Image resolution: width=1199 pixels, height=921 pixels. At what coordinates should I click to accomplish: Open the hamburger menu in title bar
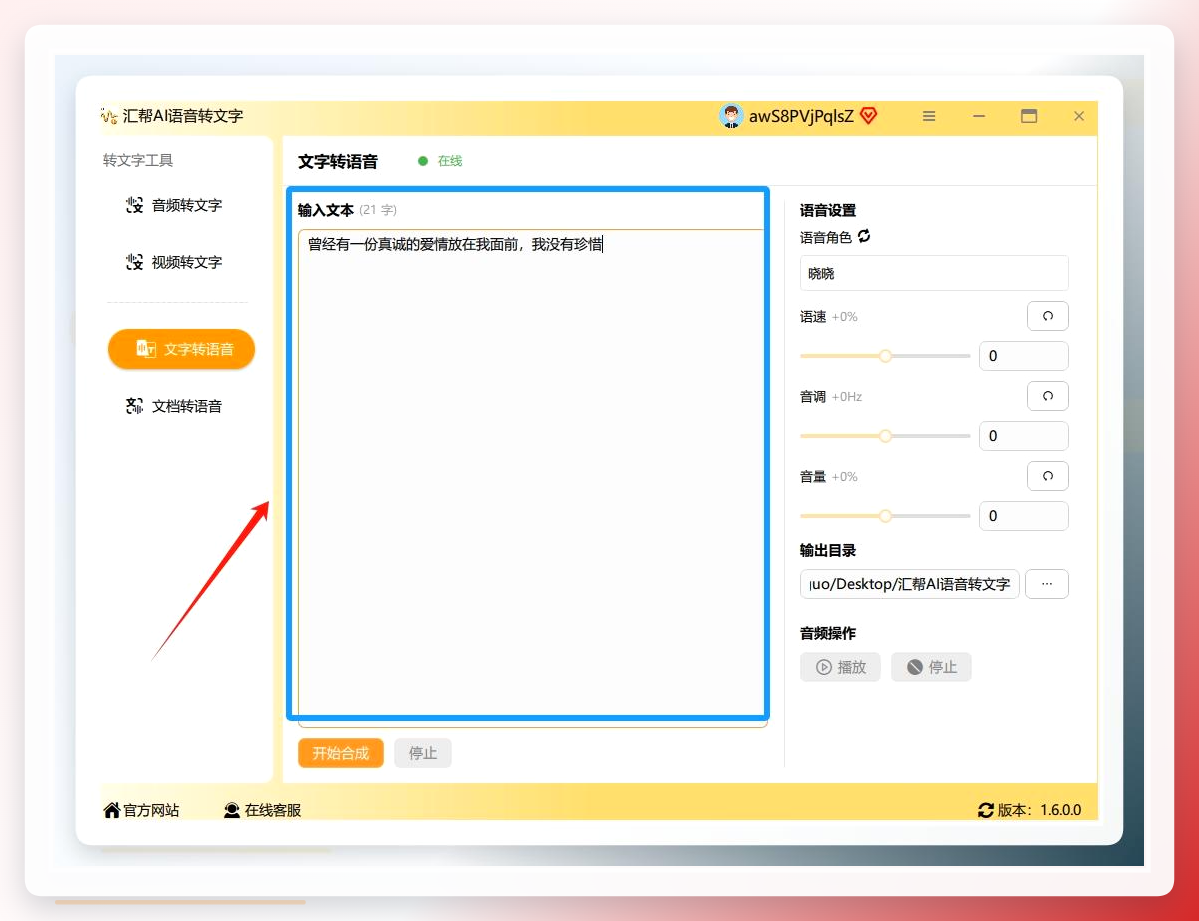click(929, 116)
